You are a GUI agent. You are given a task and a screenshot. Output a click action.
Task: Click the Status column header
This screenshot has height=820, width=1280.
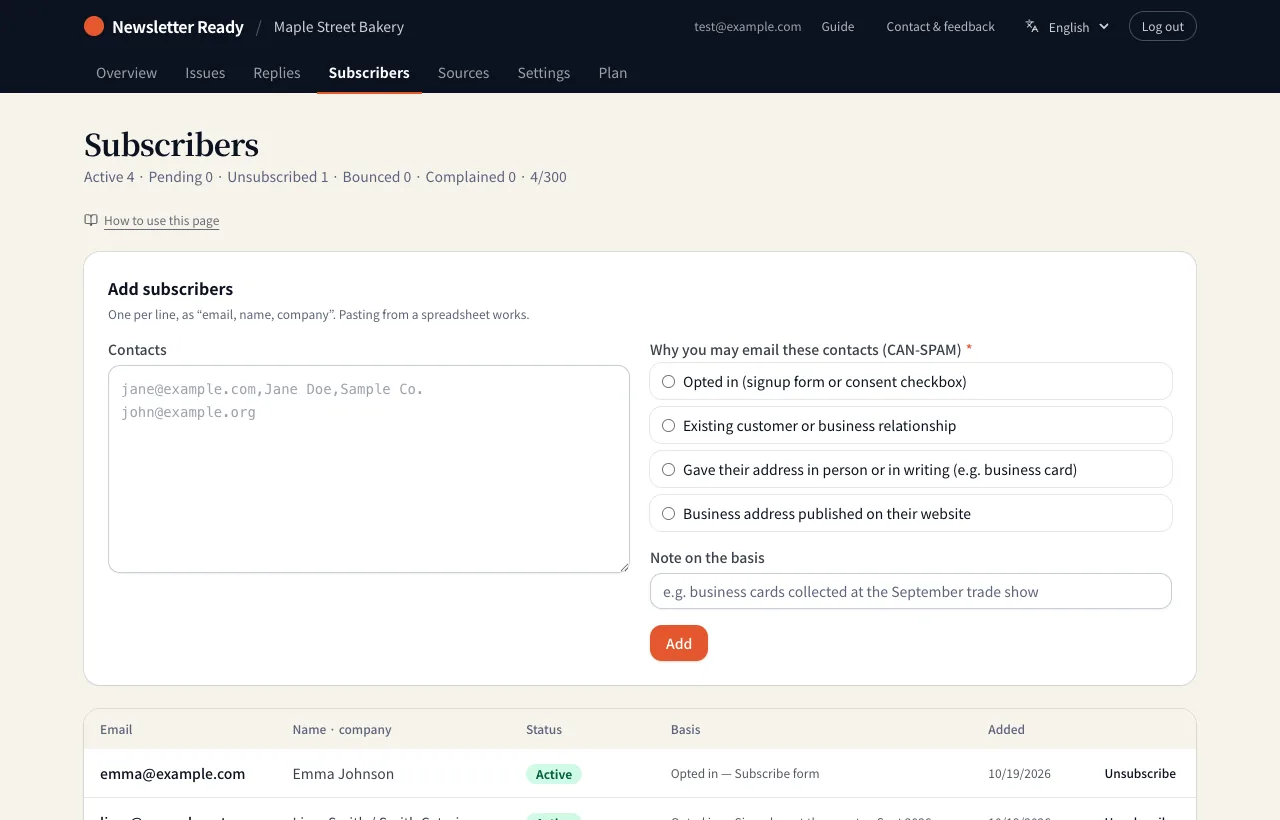tap(544, 730)
